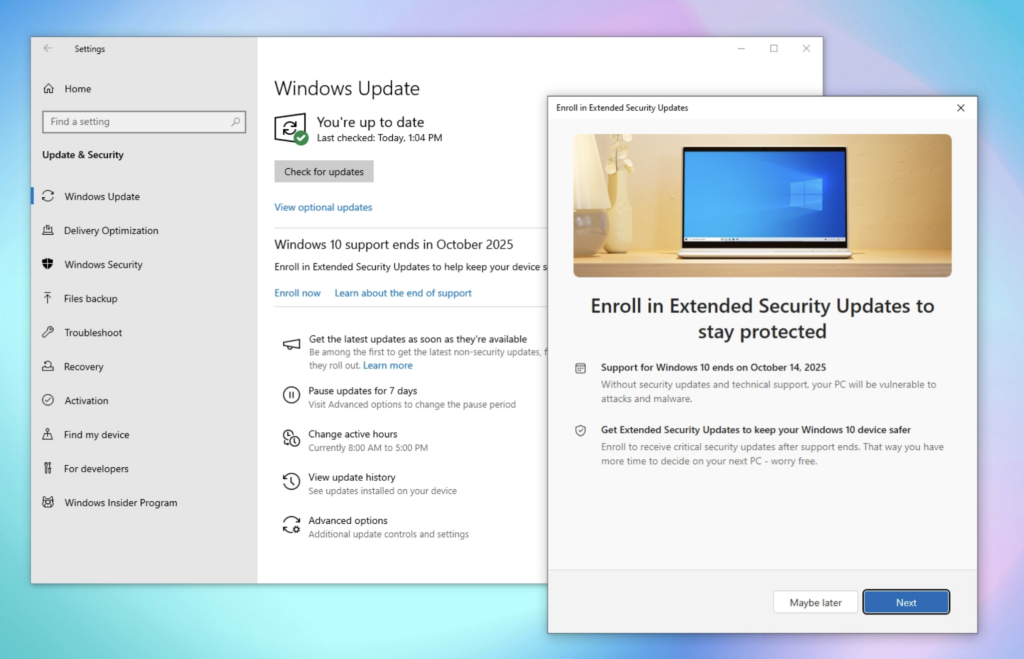
Task: Click "Get the latest updates as soon as they're available"
Action: pyautogui.click(x=418, y=339)
